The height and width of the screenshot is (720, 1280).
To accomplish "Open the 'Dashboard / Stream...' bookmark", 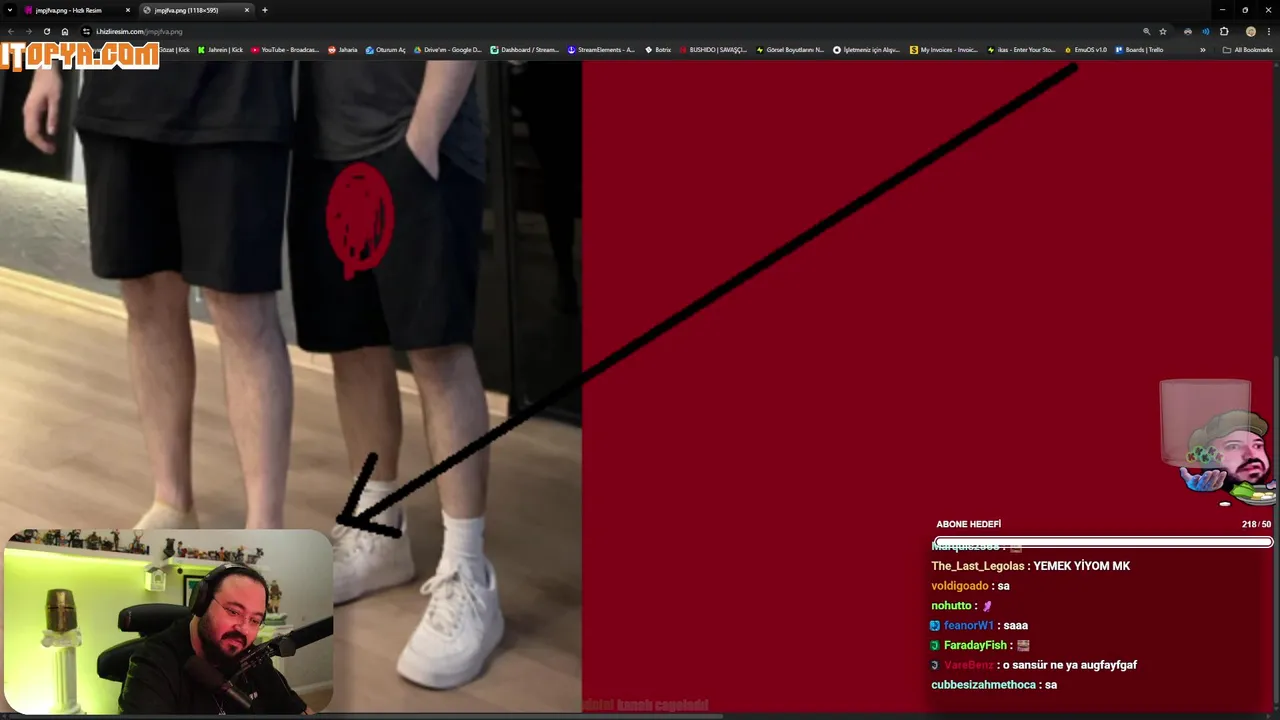I will [524, 49].
